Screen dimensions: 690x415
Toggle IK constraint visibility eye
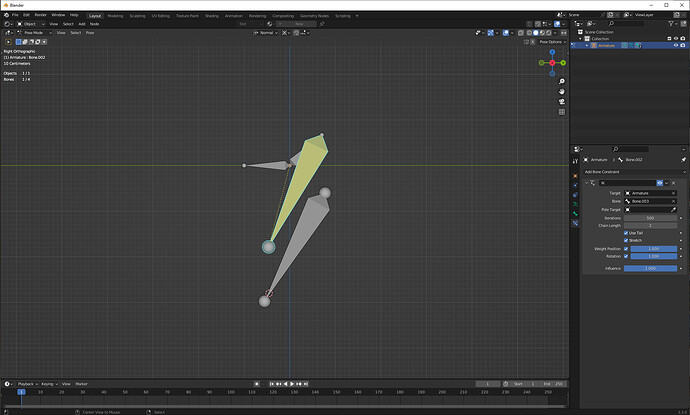pyautogui.click(x=660, y=183)
